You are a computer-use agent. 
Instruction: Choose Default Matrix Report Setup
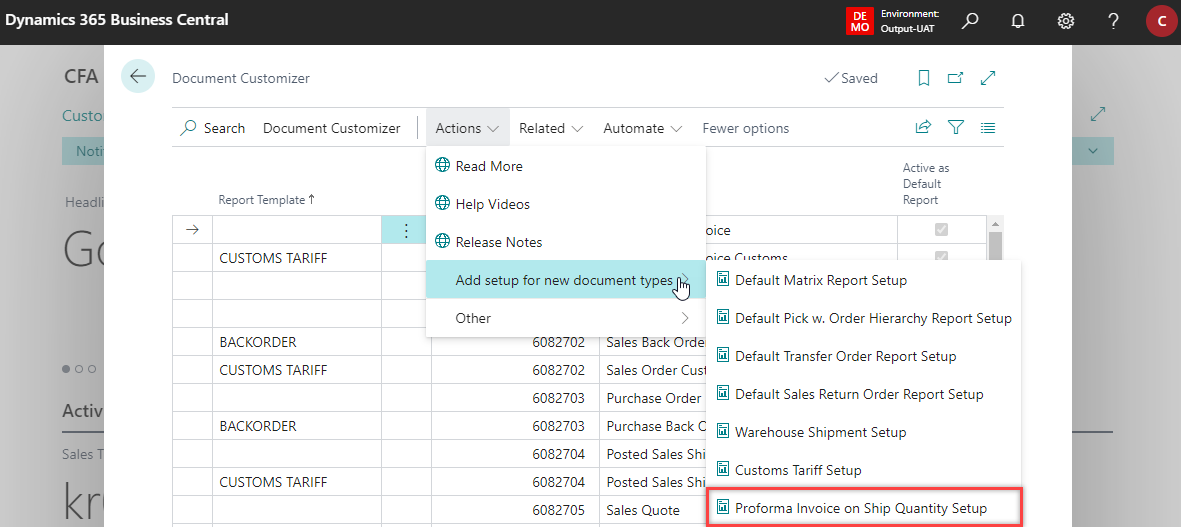point(864,280)
